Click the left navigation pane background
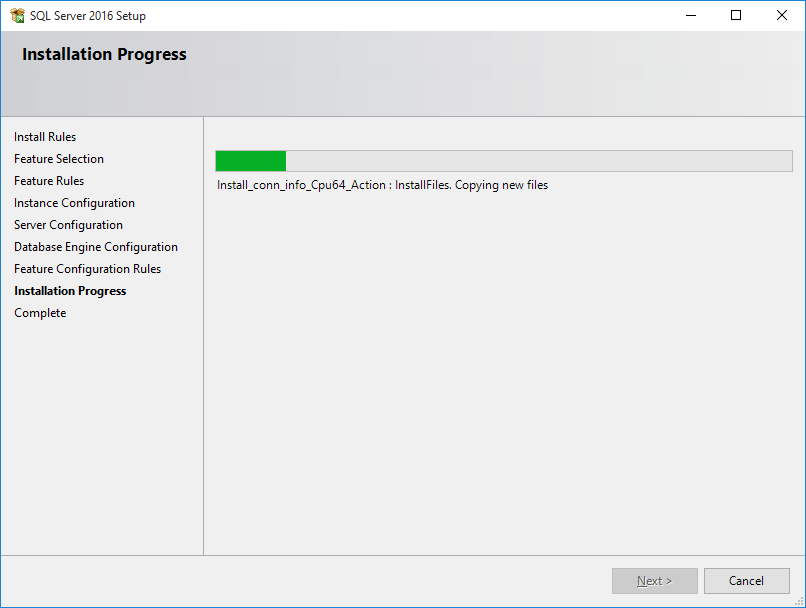806x608 pixels. point(100,420)
